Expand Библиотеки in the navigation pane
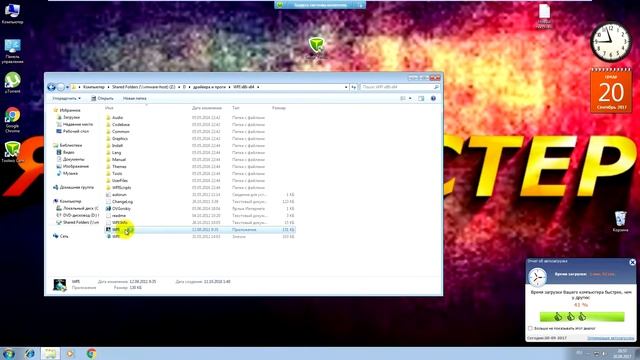The width and height of the screenshot is (640, 360). tap(71, 145)
